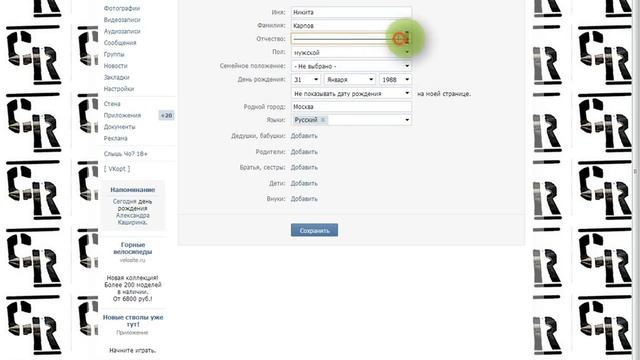Focus the Отчество input field
Viewport: 640px width, 360px height.
(351, 39)
